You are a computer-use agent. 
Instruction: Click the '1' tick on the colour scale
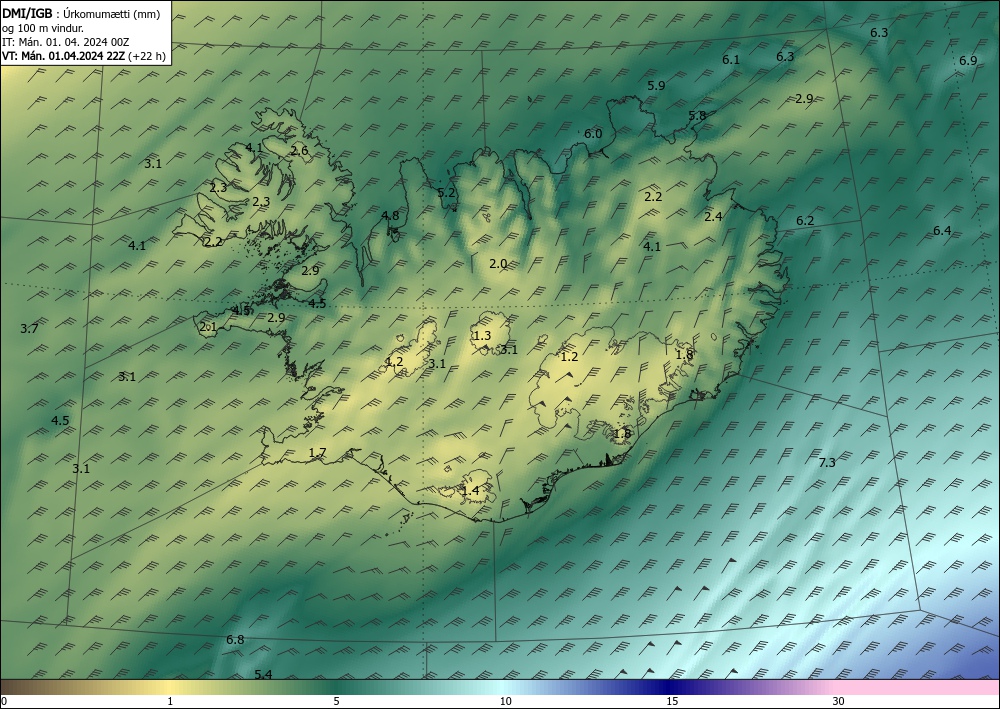[x=170, y=701]
